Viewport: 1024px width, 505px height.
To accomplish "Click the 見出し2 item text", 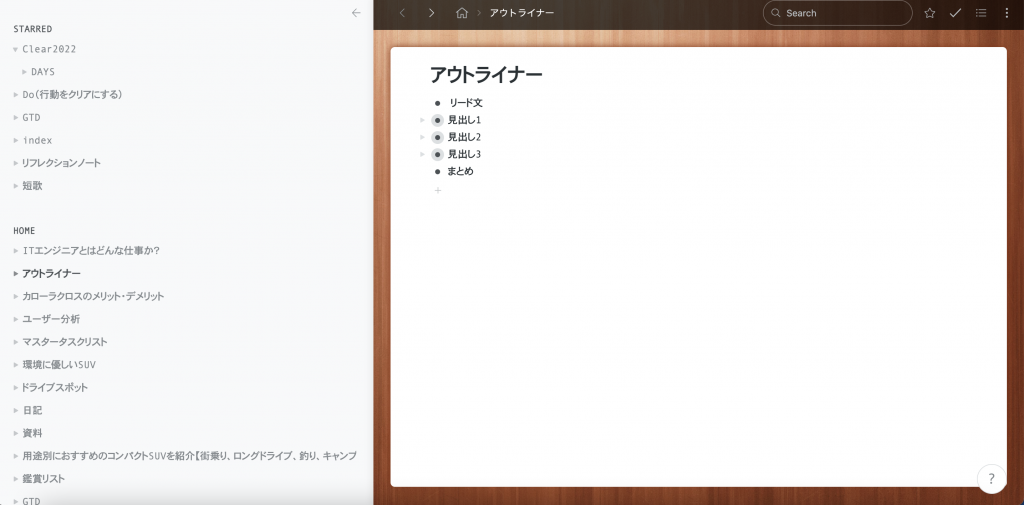I will coord(464,137).
